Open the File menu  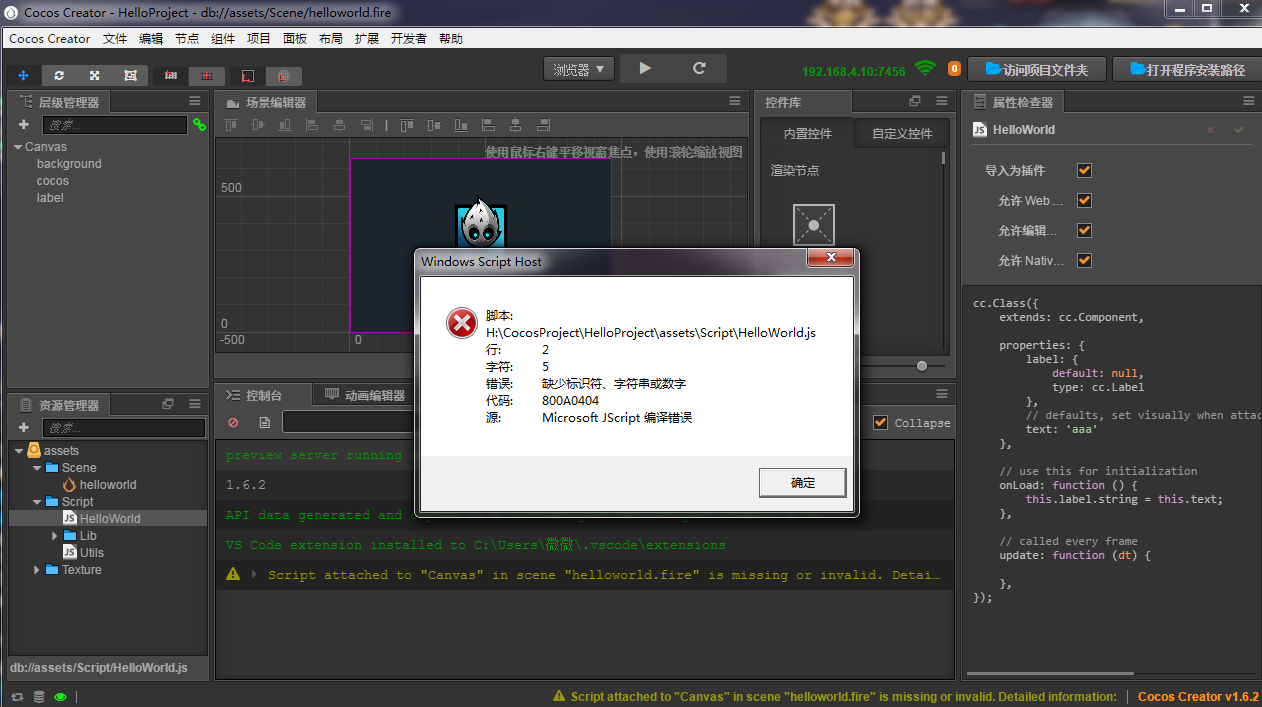pyautogui.click(x=115, y=38)
